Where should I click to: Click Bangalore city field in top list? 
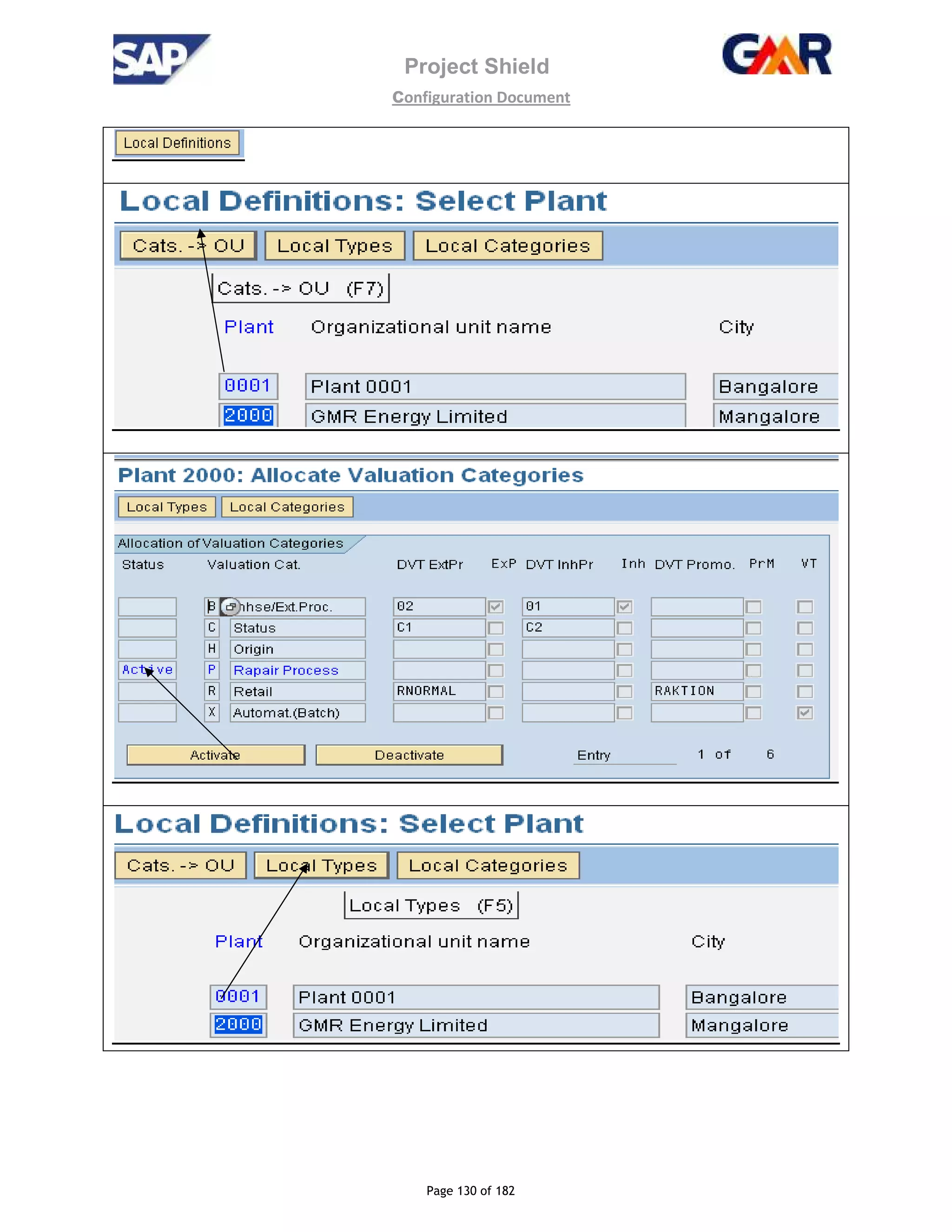[x=775, y=386]
